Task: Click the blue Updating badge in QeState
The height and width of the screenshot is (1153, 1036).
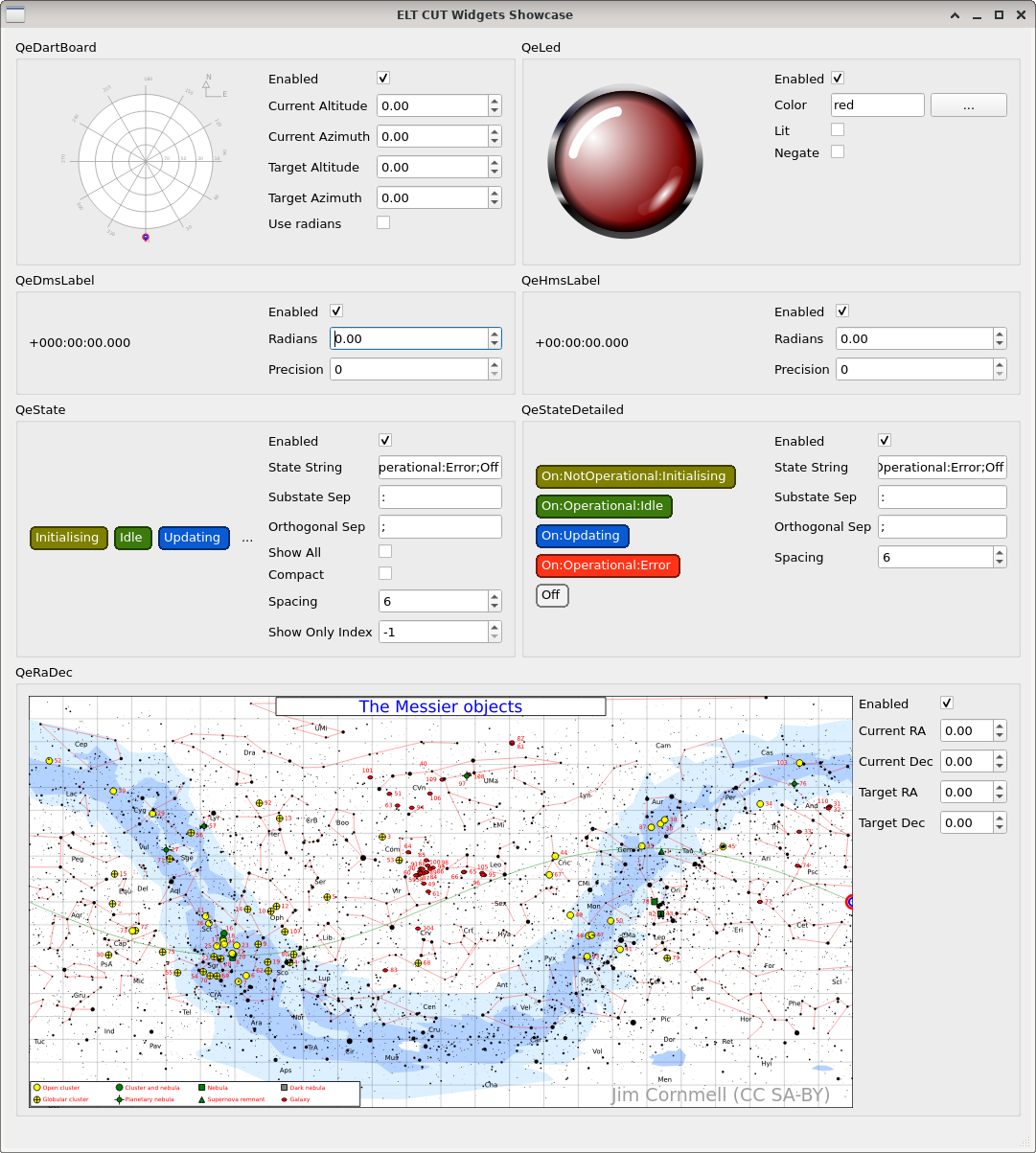Action: click(193, 538)
